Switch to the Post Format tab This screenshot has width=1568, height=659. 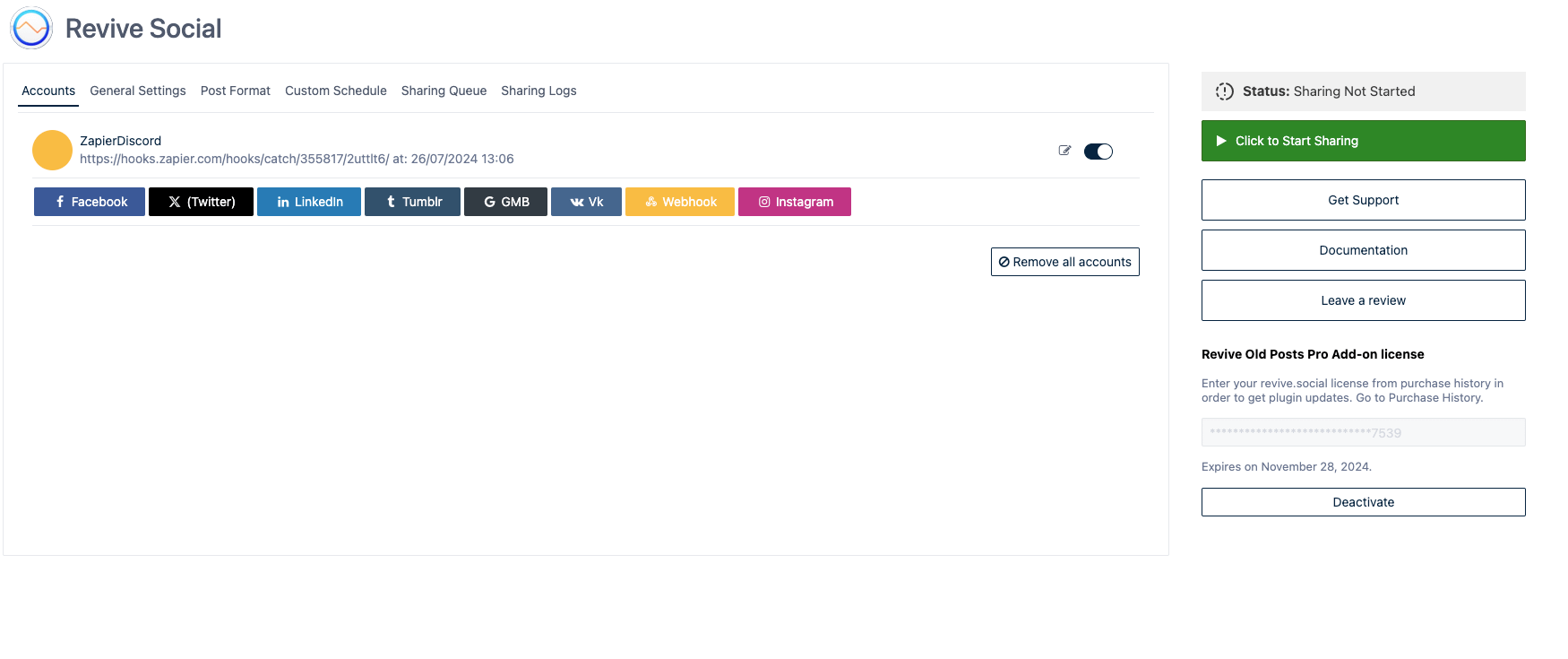(236, 91)
